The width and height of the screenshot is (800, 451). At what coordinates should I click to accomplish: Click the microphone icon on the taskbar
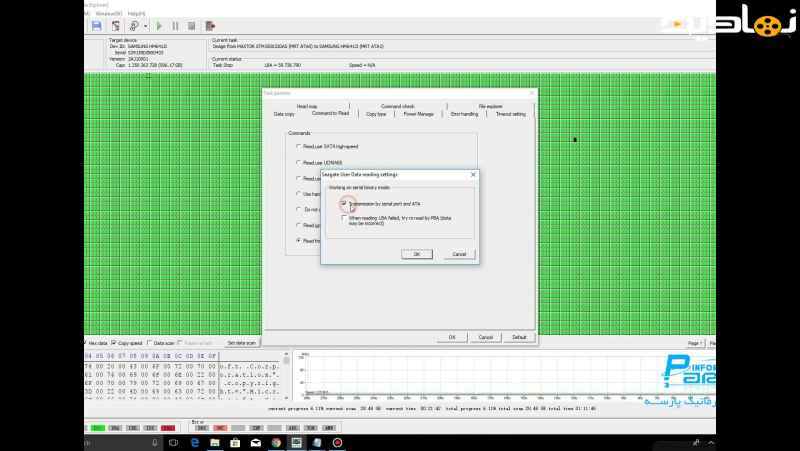[x=155, y=443]
